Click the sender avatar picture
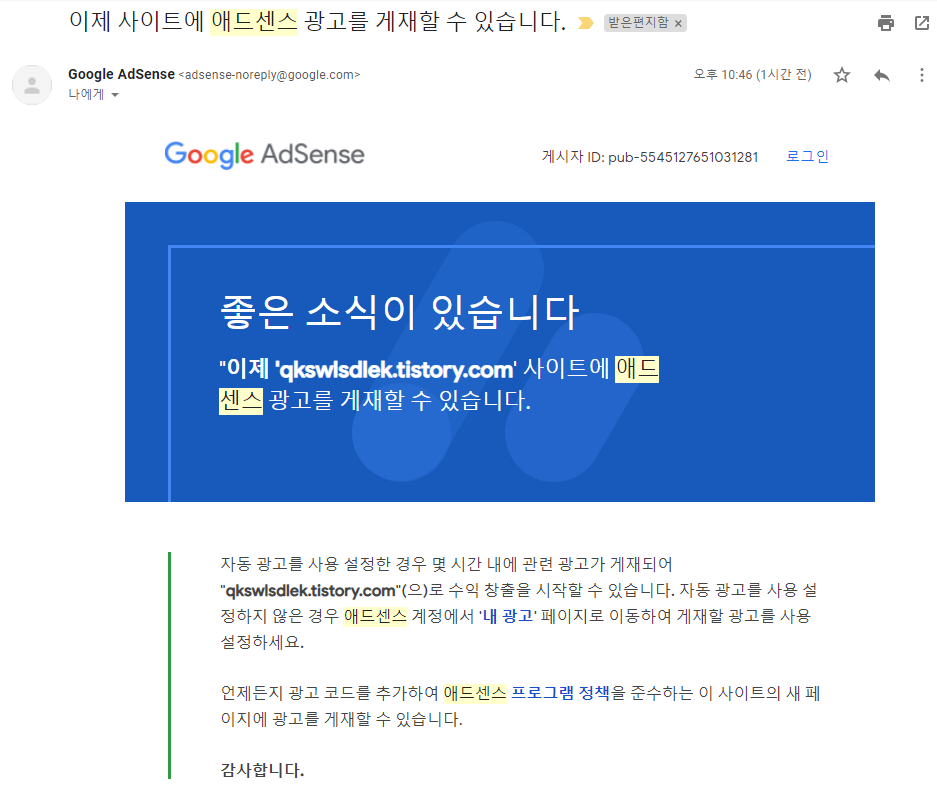The image size is (937, 799). [32, 85]
